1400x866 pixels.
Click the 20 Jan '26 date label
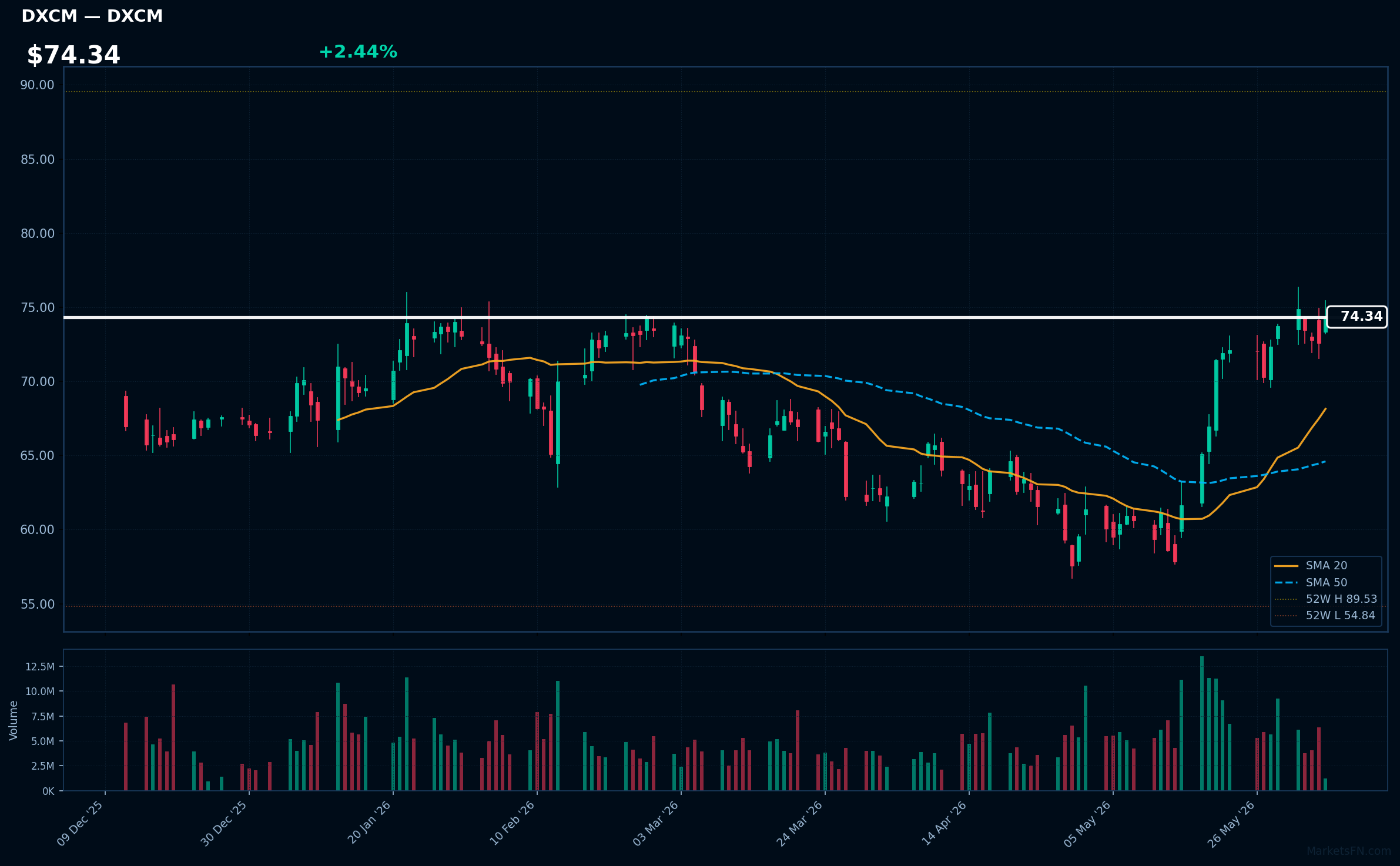point(369,823)
